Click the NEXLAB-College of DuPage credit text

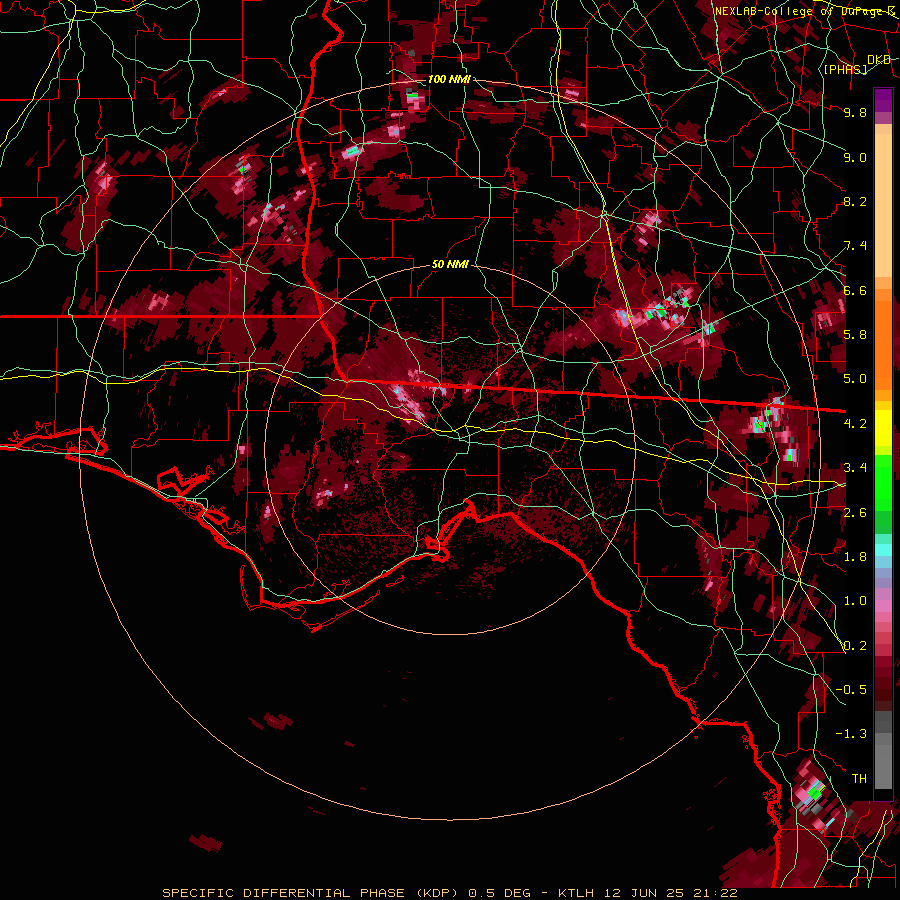click(805, 11)
